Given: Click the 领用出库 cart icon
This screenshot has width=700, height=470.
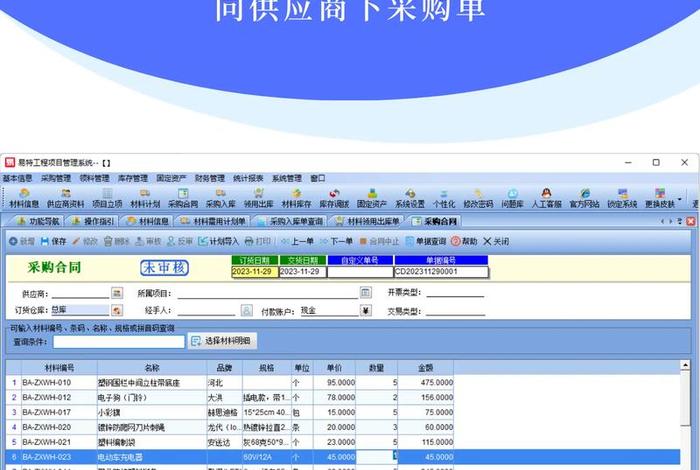Looking at the screenshot, I should click(x=258, y=198).
